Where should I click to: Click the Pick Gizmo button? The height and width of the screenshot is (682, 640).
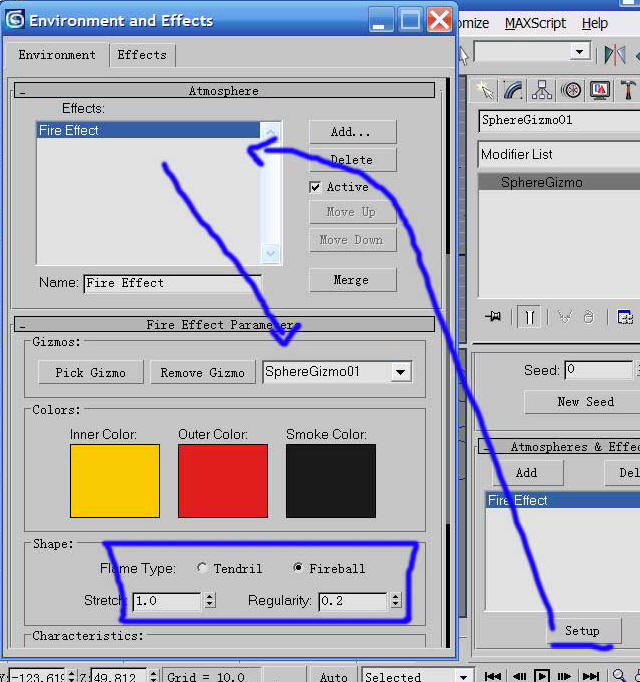point(90,372)
